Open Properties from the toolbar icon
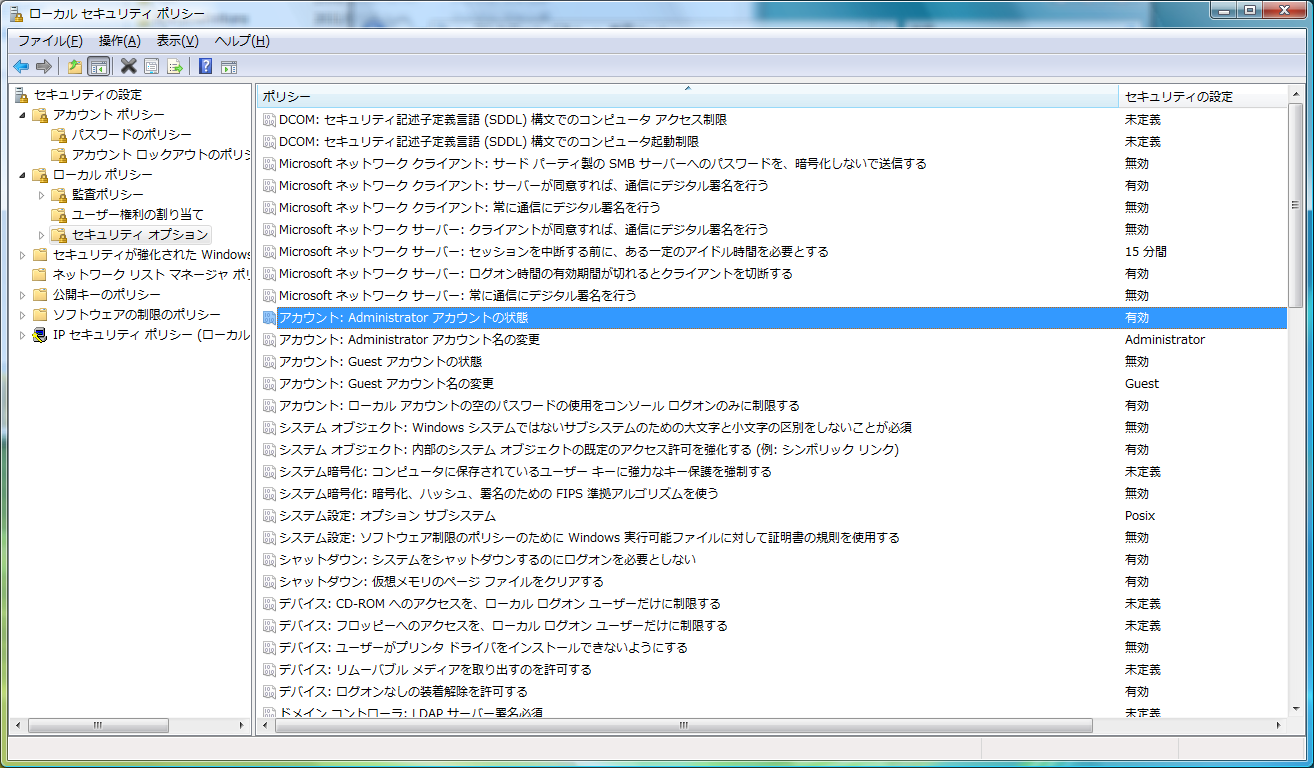The height and width of the screenshot is (768, 1314). (151, 66)
